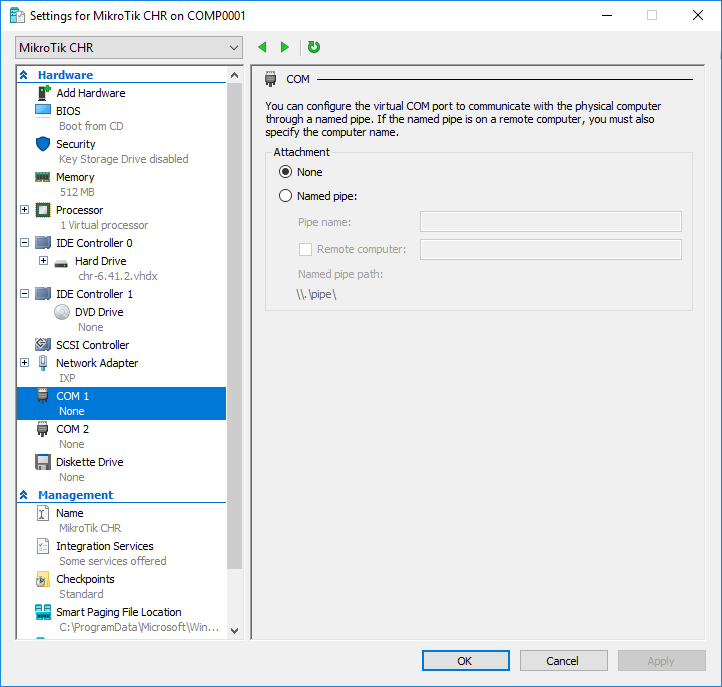722x687 pixels.
Task: Toggle the Remote computer checkbox
Action: 306,249
